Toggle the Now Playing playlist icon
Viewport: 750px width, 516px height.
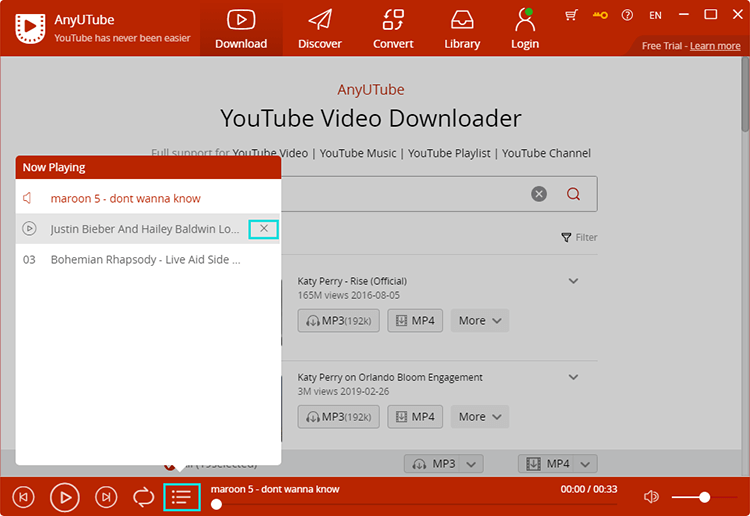[182, 497]
